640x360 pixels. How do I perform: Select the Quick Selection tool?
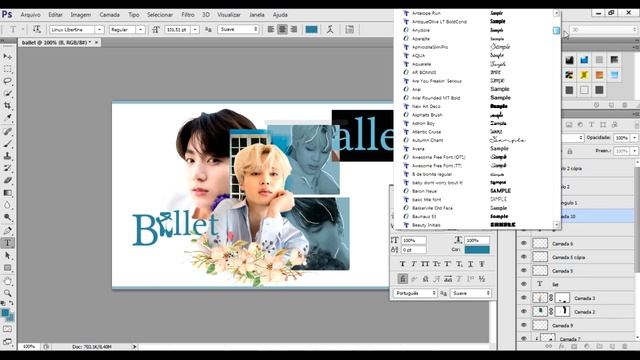coord(7,93)
